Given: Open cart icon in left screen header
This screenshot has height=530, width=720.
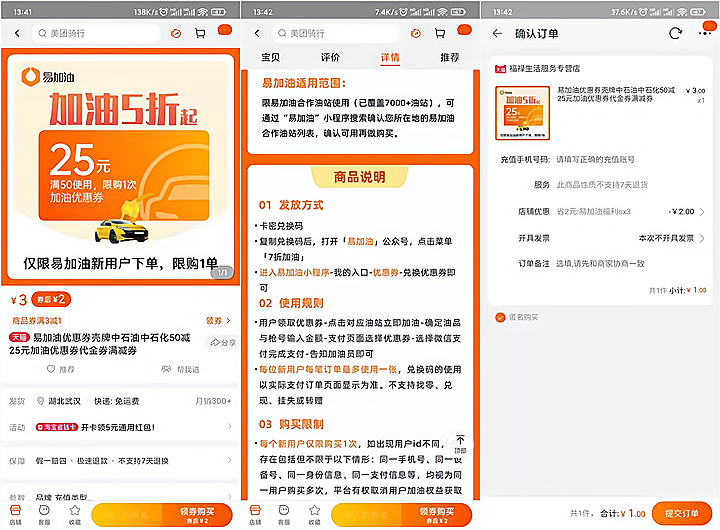Looking at the screenshot, I should point(200,34).
